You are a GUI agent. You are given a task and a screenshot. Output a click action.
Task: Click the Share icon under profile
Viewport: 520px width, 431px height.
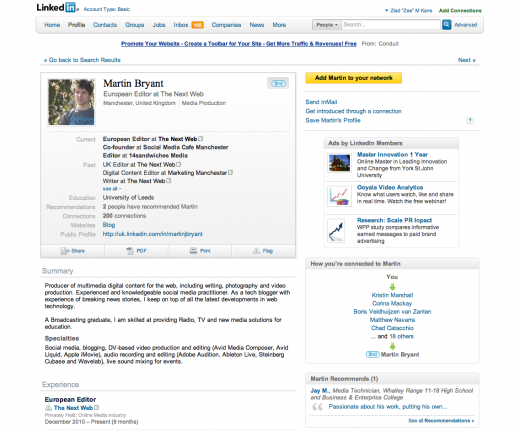point(65,251)
